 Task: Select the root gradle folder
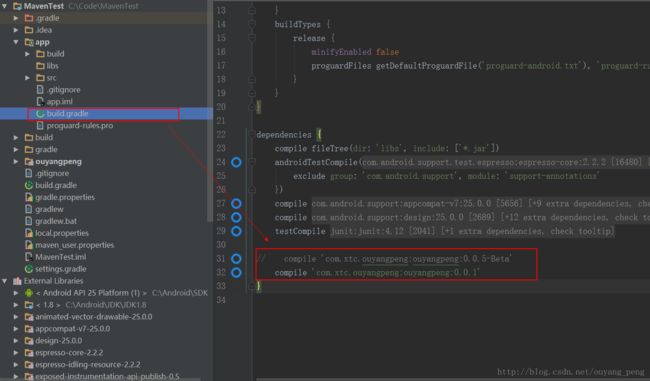tap(46, 150)
